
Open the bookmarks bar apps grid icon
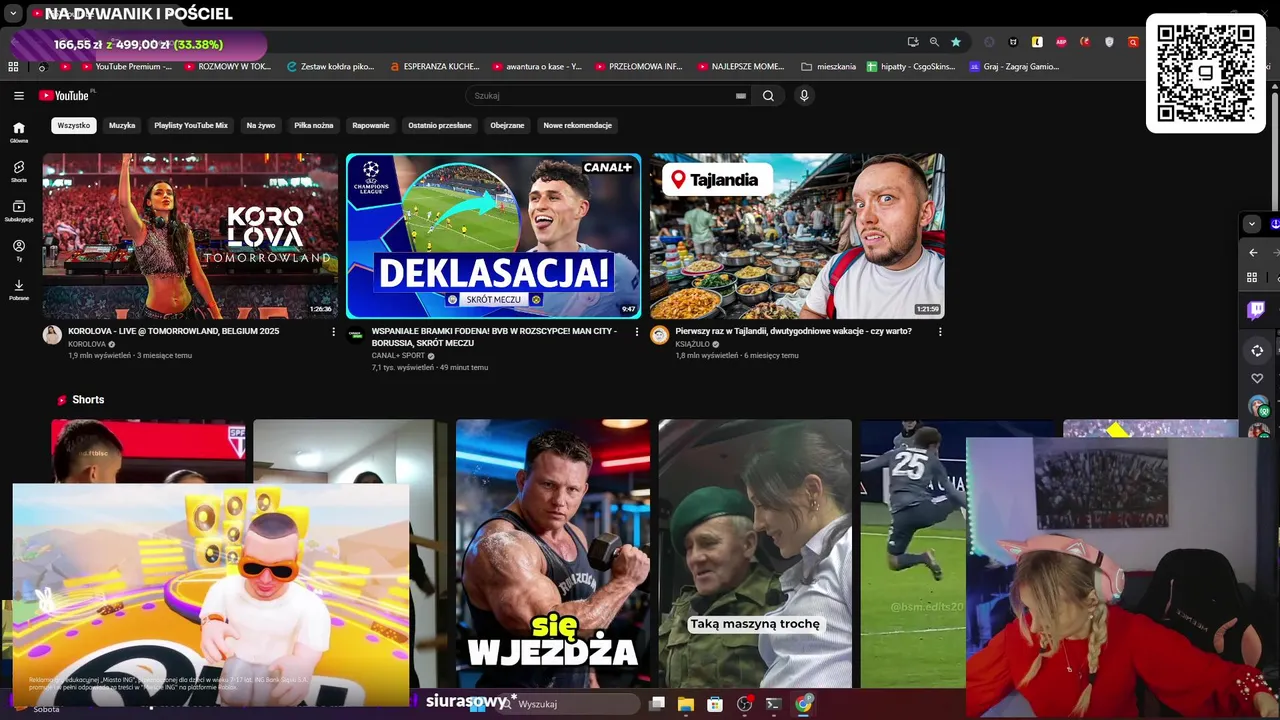[13, 67]
